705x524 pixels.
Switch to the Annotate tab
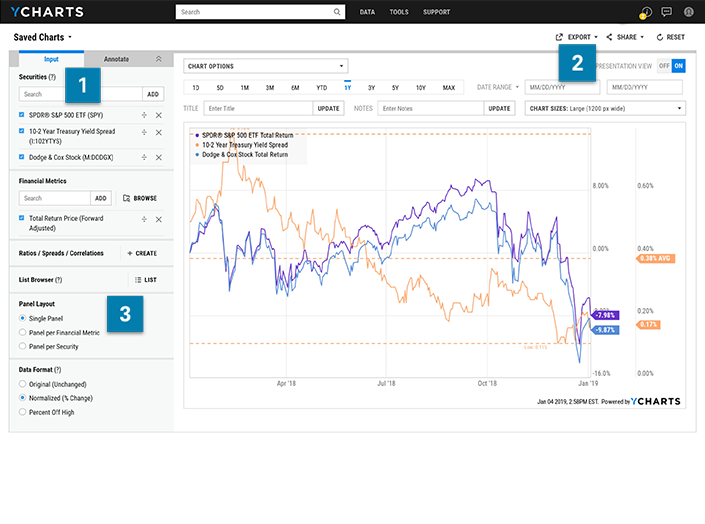click(x=116, y=59)
